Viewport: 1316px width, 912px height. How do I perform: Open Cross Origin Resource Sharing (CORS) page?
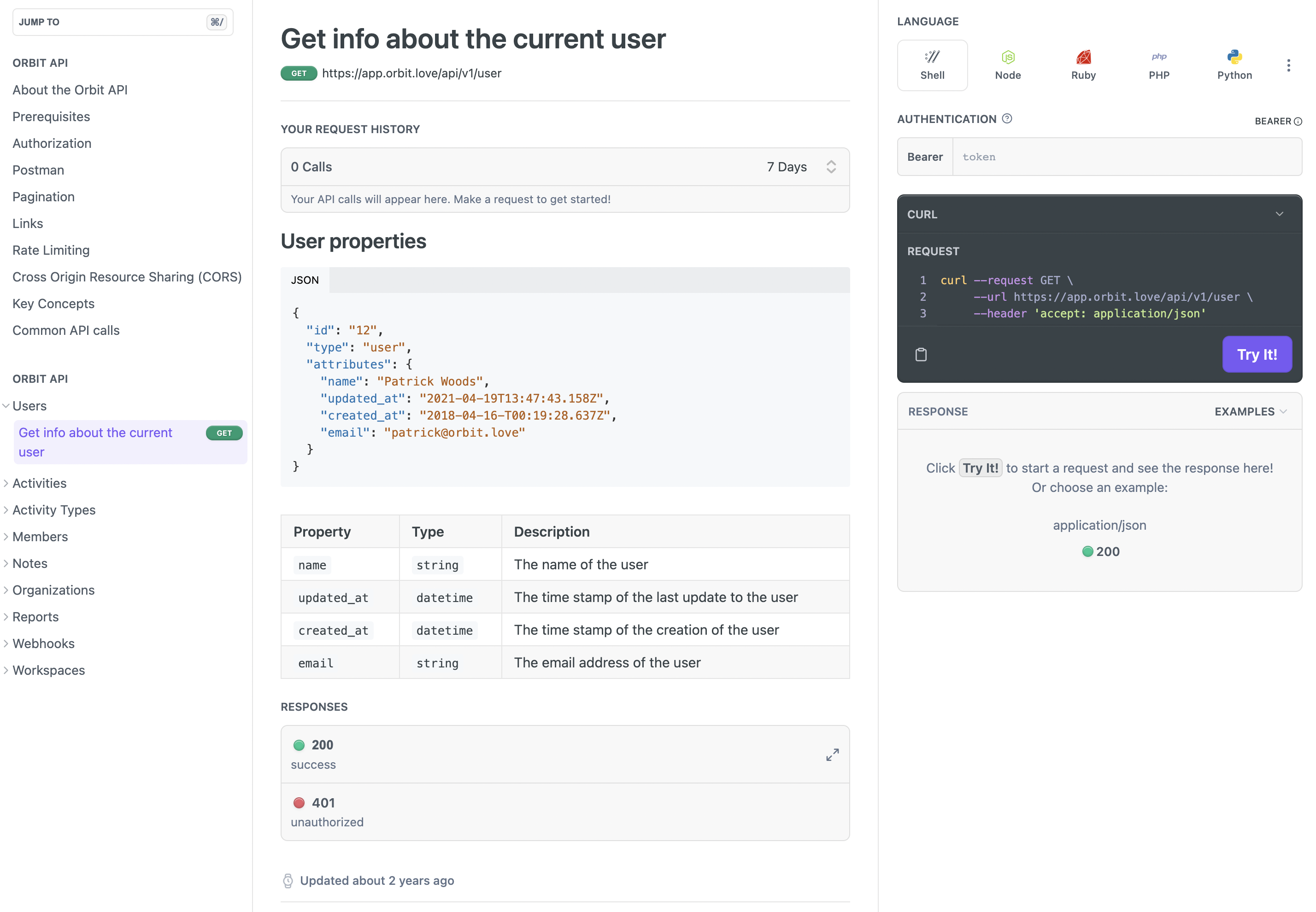click(x=127, y=276)
